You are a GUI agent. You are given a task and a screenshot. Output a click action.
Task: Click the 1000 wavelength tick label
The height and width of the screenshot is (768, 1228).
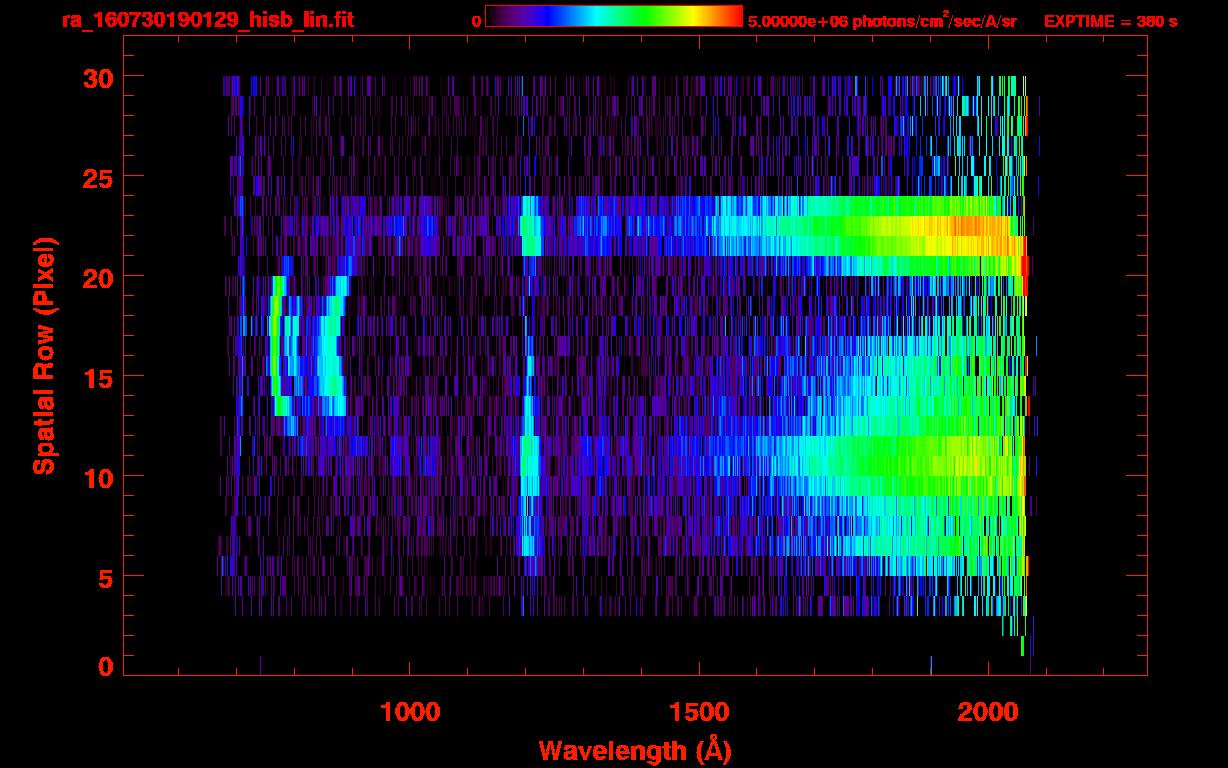(410, 712)
